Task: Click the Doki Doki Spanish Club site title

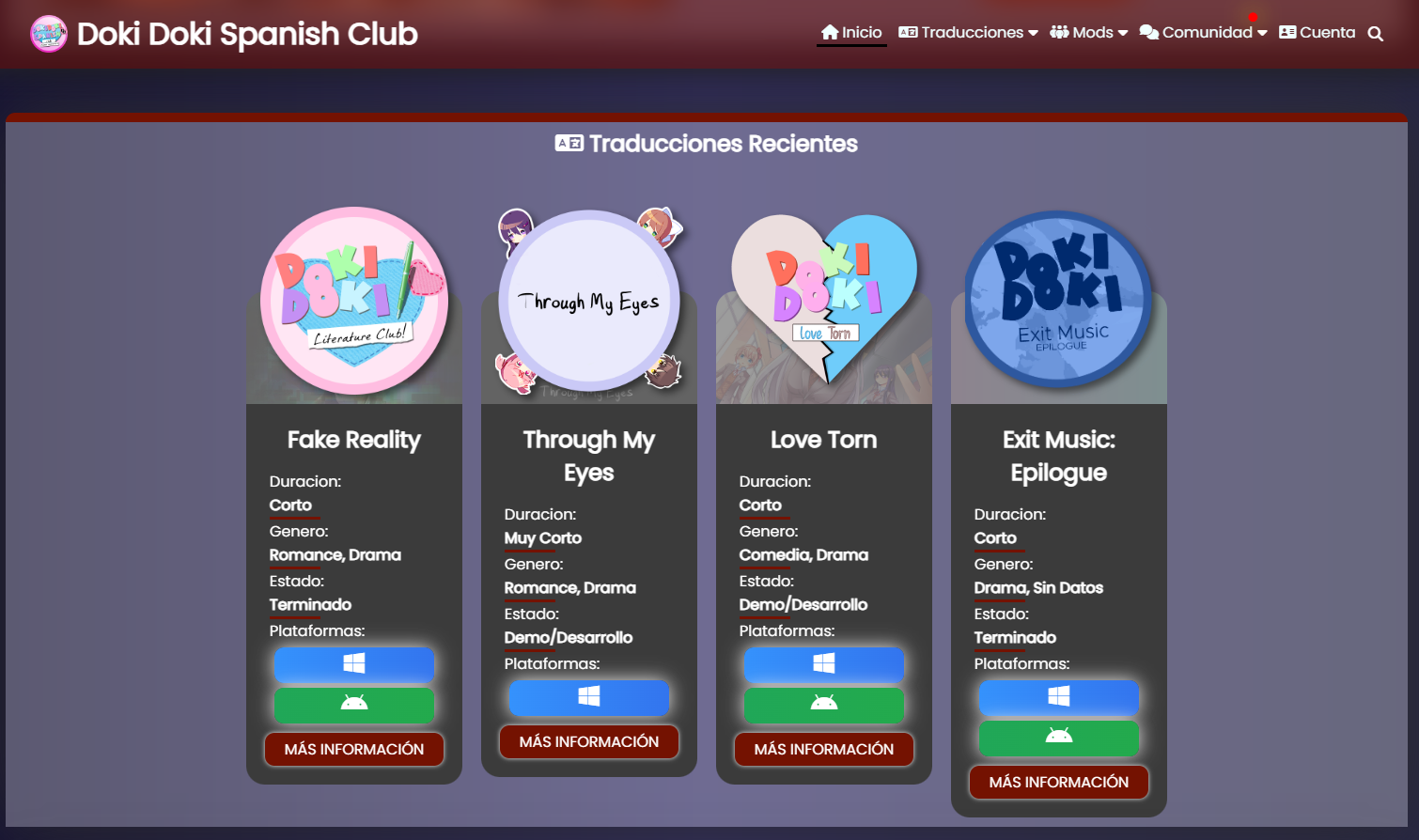Action: click(247, 34)
